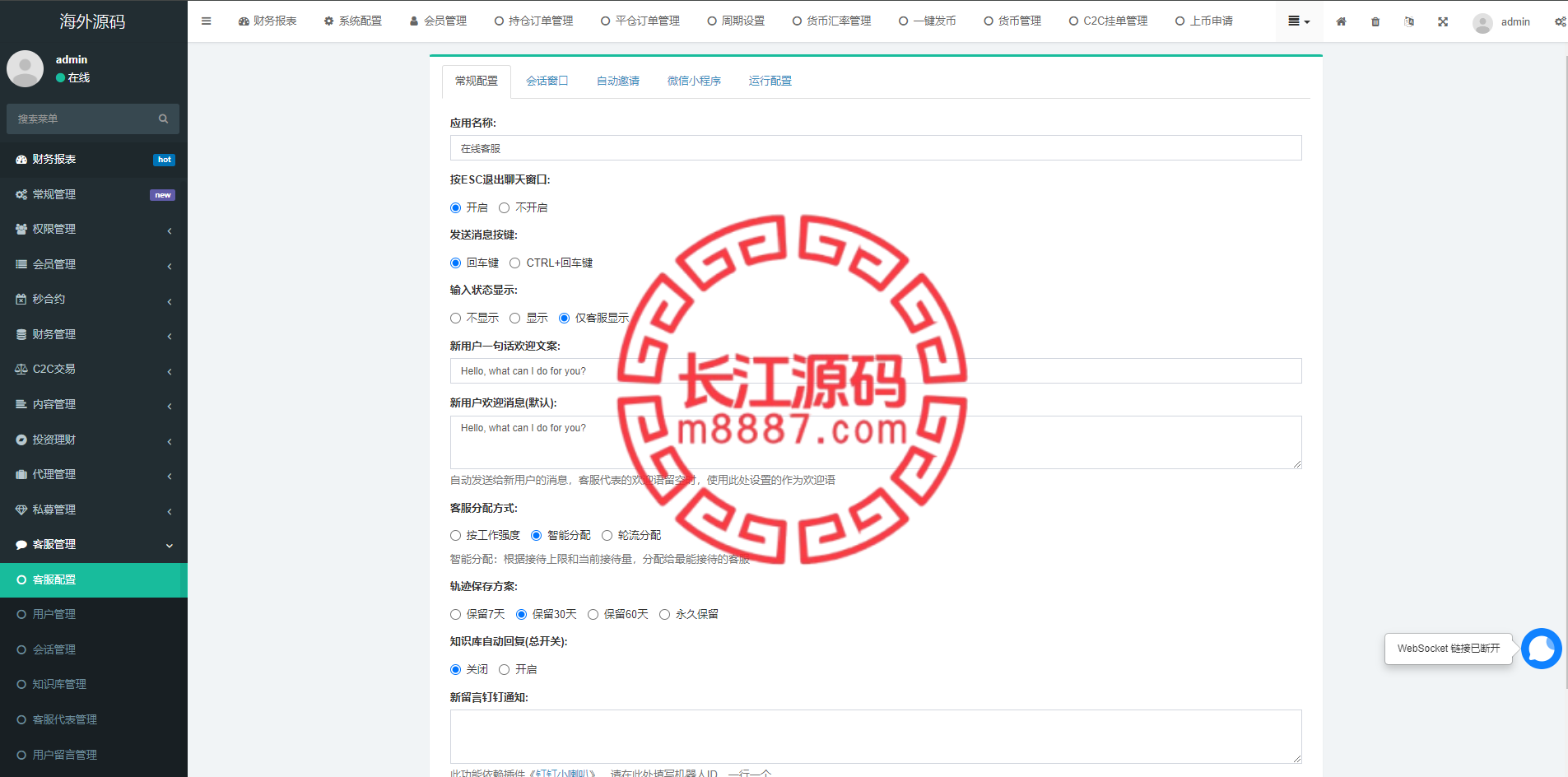This screenshot has height=777, width=1568.
Task: Open 客服配置 sidebar item
Action: click(x=94, y=580)
